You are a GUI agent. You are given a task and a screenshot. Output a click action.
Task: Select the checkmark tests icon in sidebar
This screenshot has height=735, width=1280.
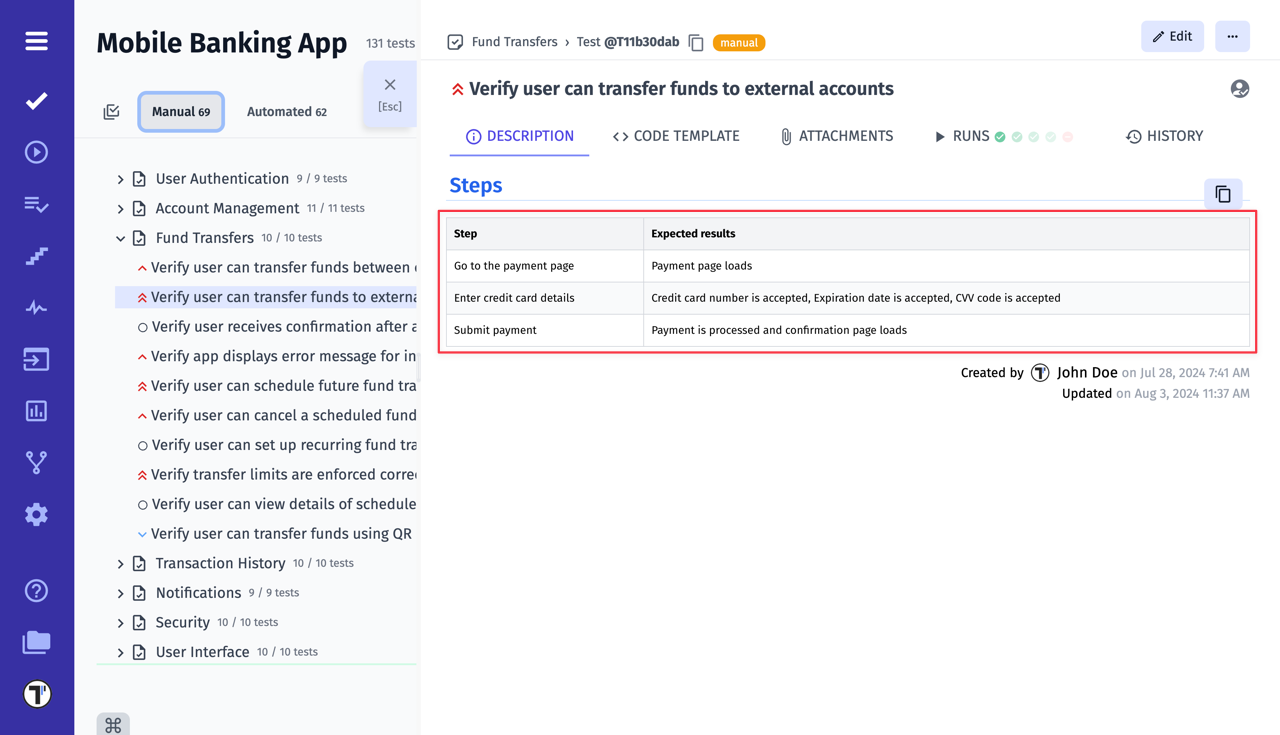pos(36,100)
